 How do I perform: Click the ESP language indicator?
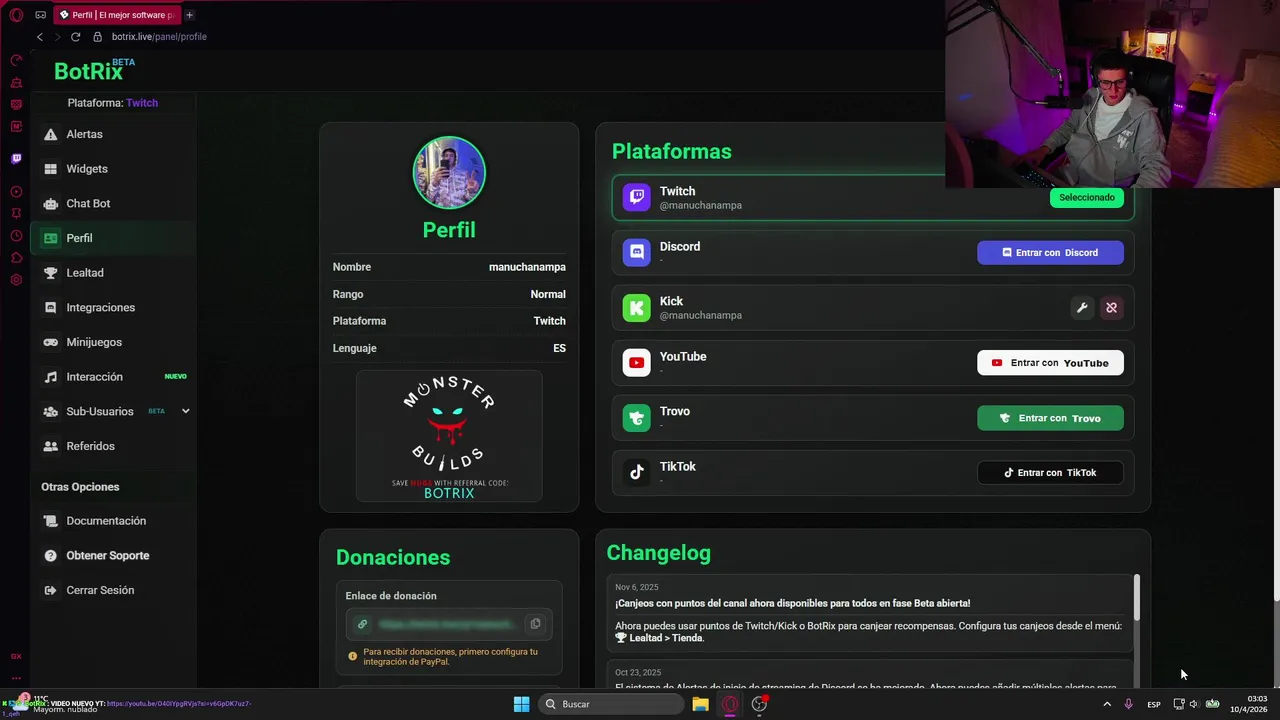(1153, 704)
